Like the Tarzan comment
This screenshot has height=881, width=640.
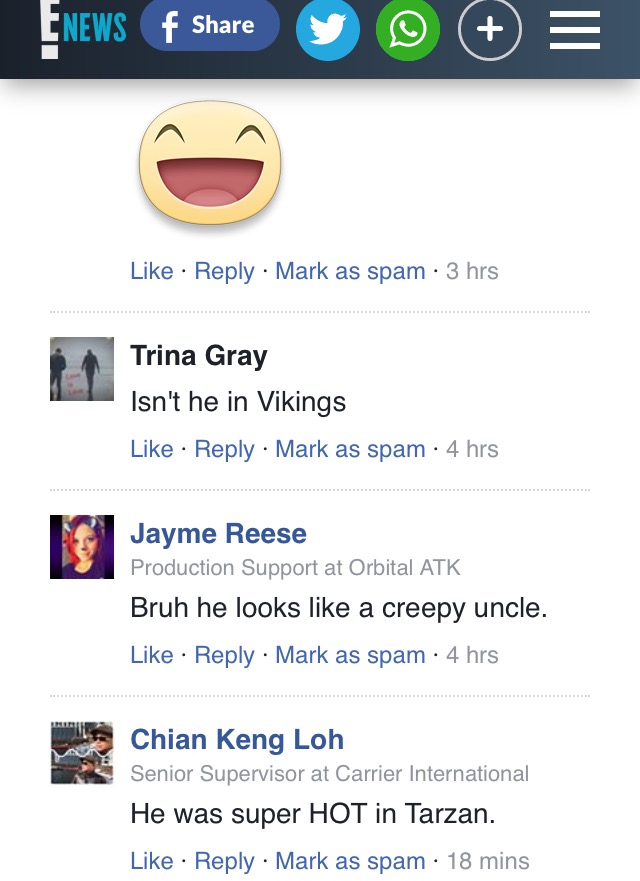(152, 861)
